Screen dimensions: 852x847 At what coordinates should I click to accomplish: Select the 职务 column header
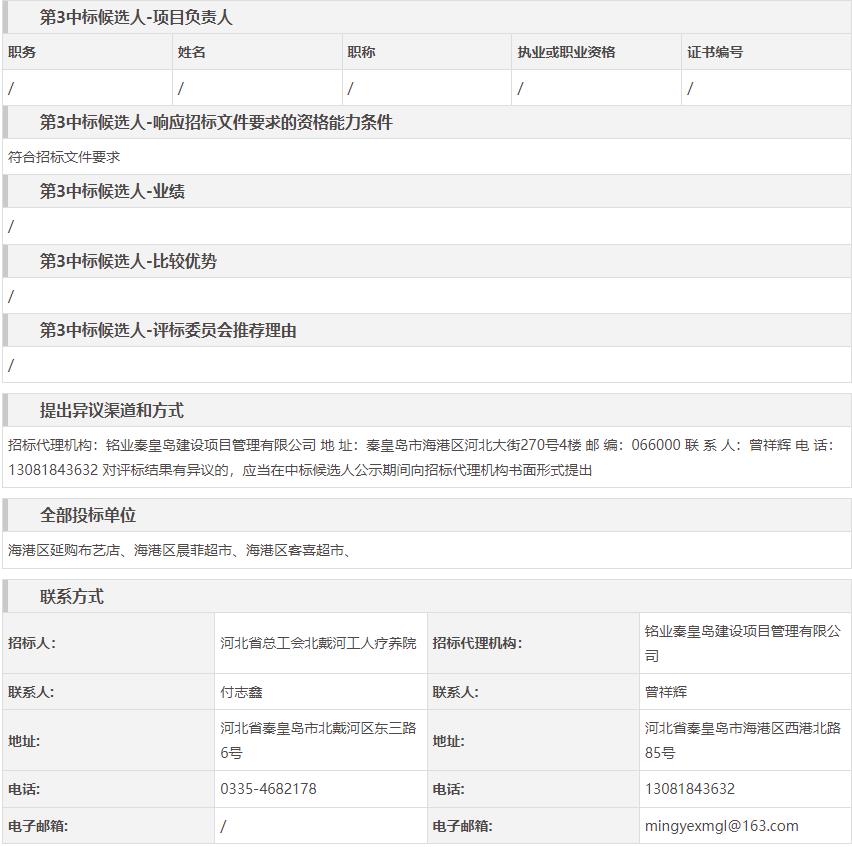[22, 52]
